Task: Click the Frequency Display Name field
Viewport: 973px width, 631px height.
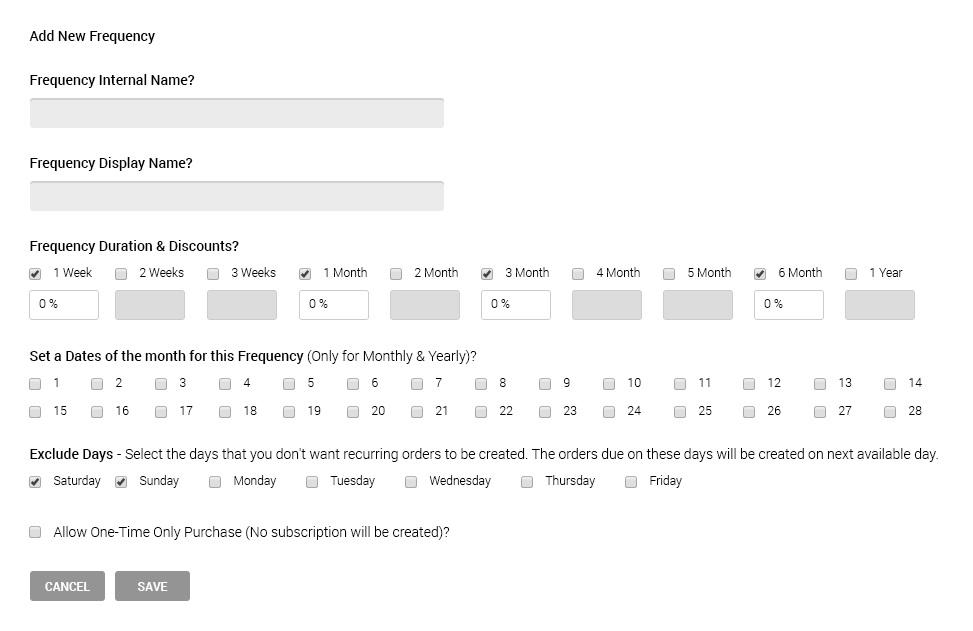Action: pos(236,196)
